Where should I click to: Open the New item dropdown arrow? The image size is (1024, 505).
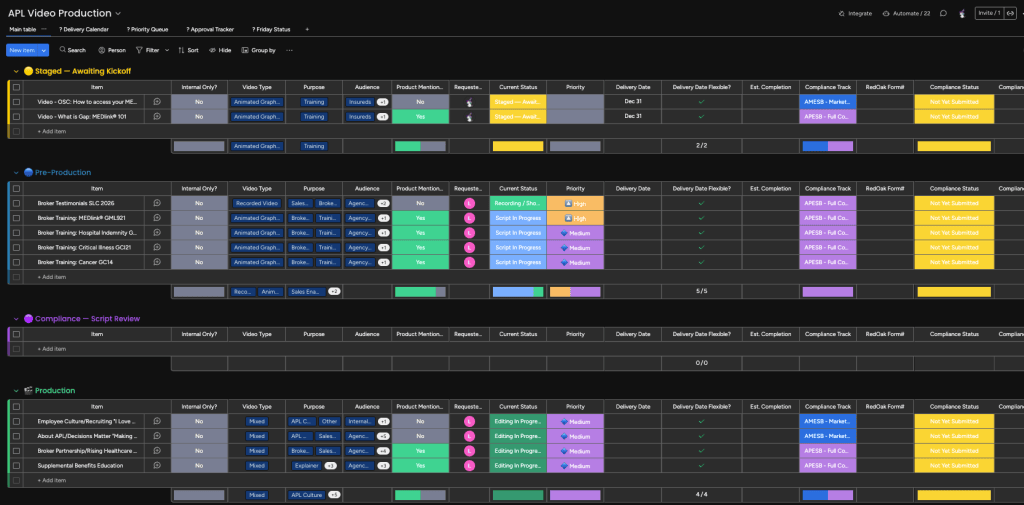pyautogui.click(x=44, y=50)
